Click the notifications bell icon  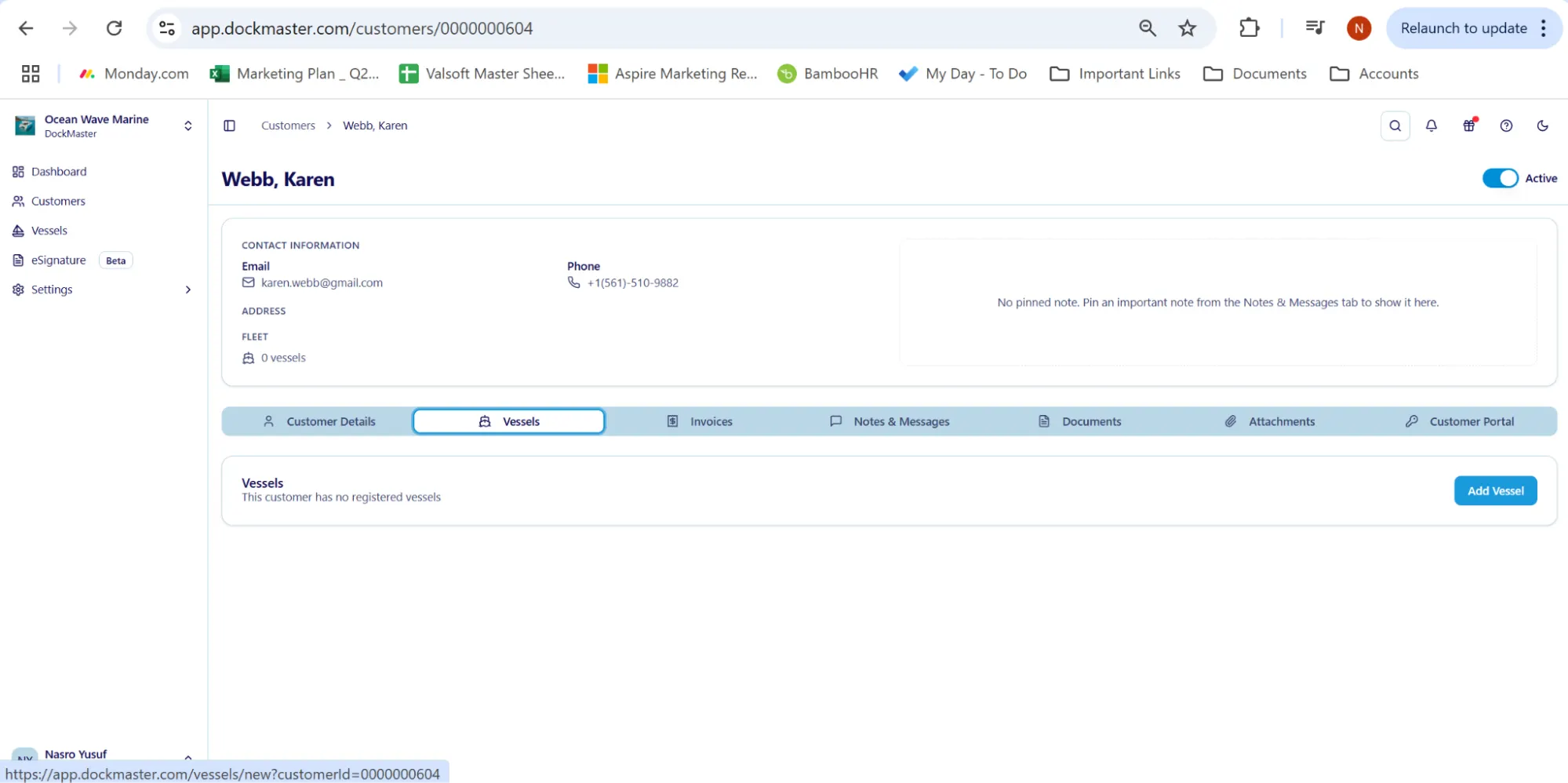coord(1431,126)
